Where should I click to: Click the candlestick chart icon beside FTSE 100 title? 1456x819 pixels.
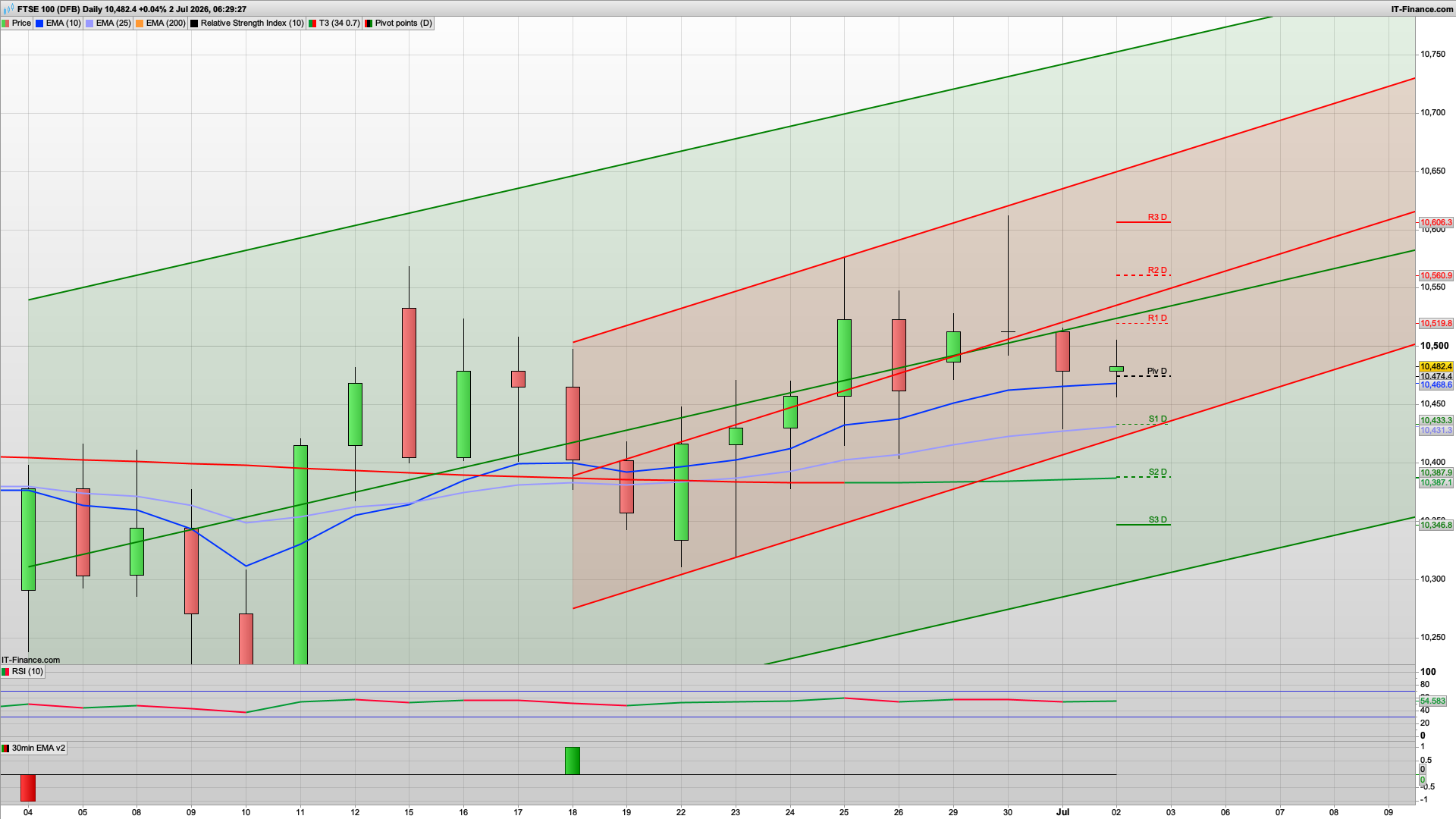click(8, 9)
